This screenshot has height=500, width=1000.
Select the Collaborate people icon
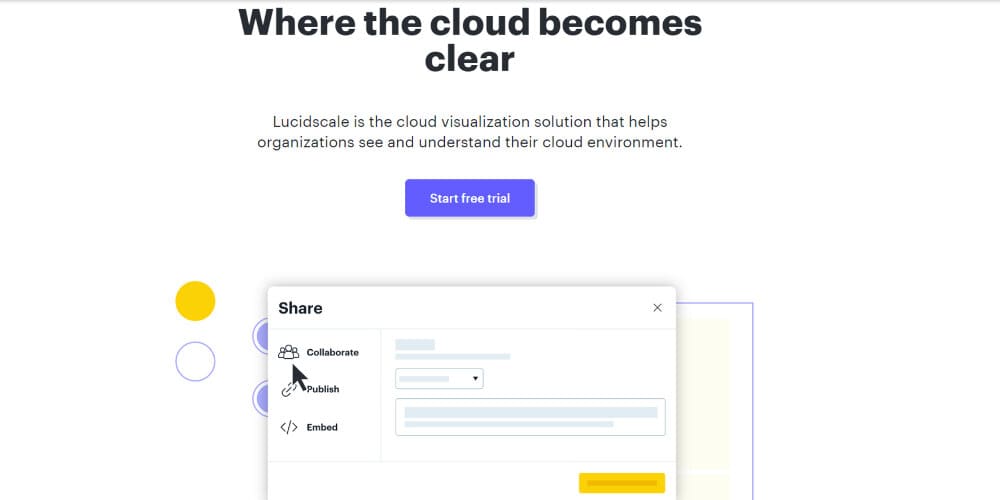click(x=288, y=352)
